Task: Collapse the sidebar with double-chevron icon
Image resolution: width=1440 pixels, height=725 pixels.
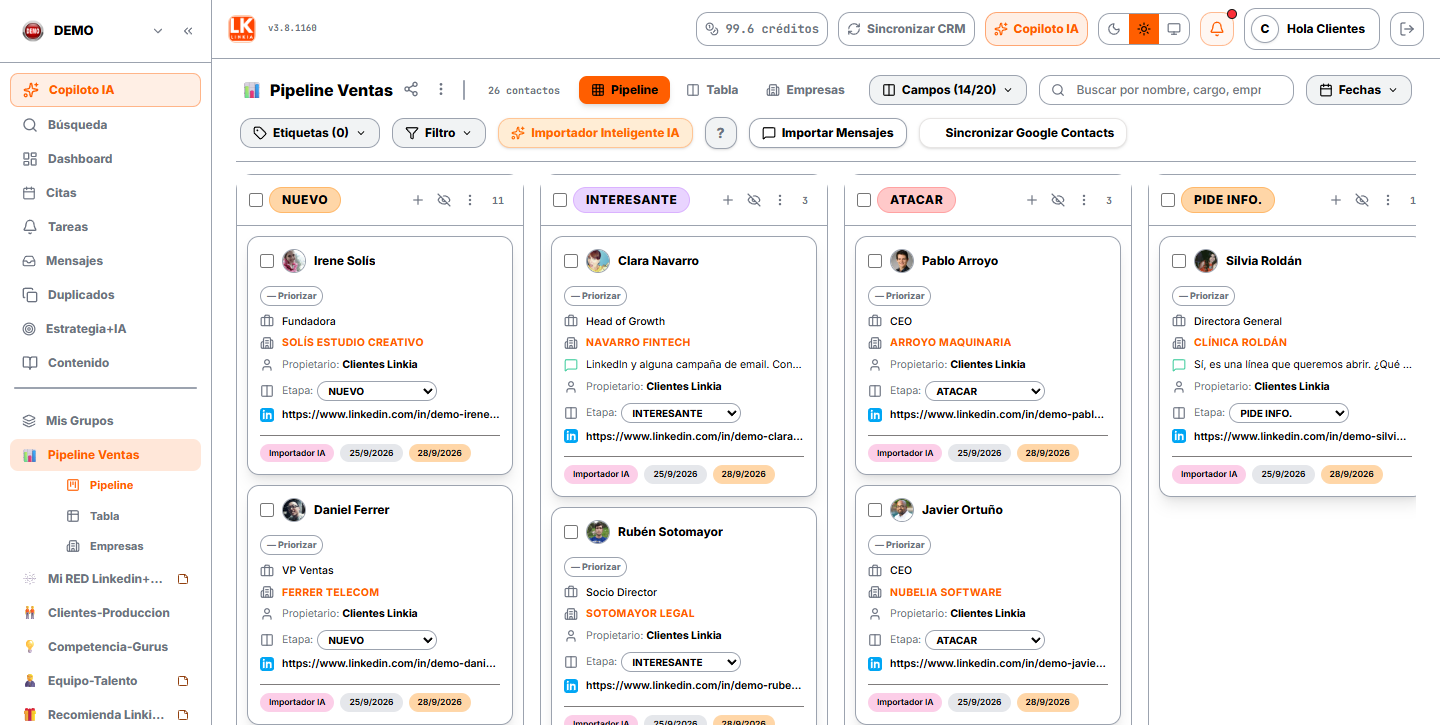Action: coord(188,31)
